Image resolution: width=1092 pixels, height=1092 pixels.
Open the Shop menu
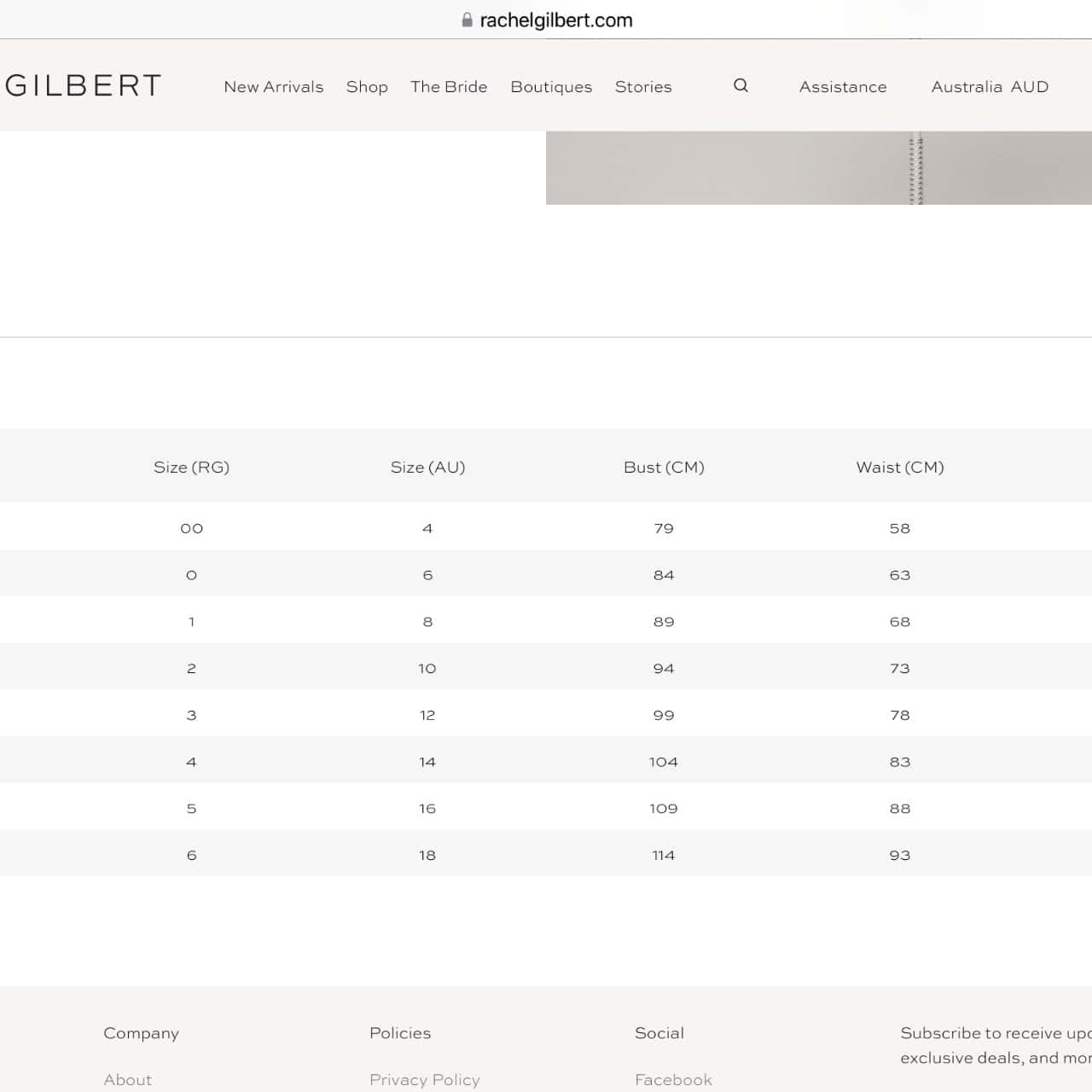pos(367,87)
